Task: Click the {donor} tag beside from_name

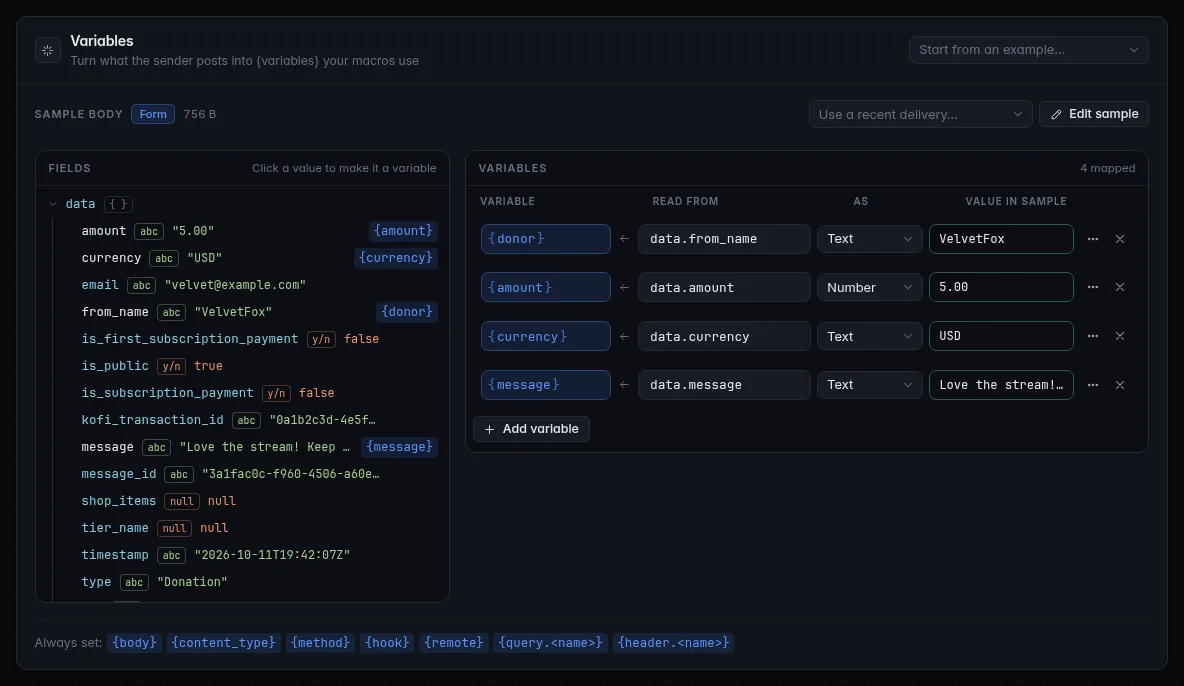Action: tap(407, 312)
